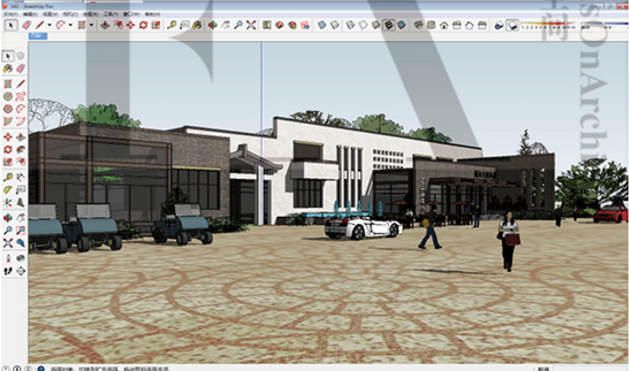Pick the Paint Bucket in top toolbar
Screen dimensions: 629x371
197,25
